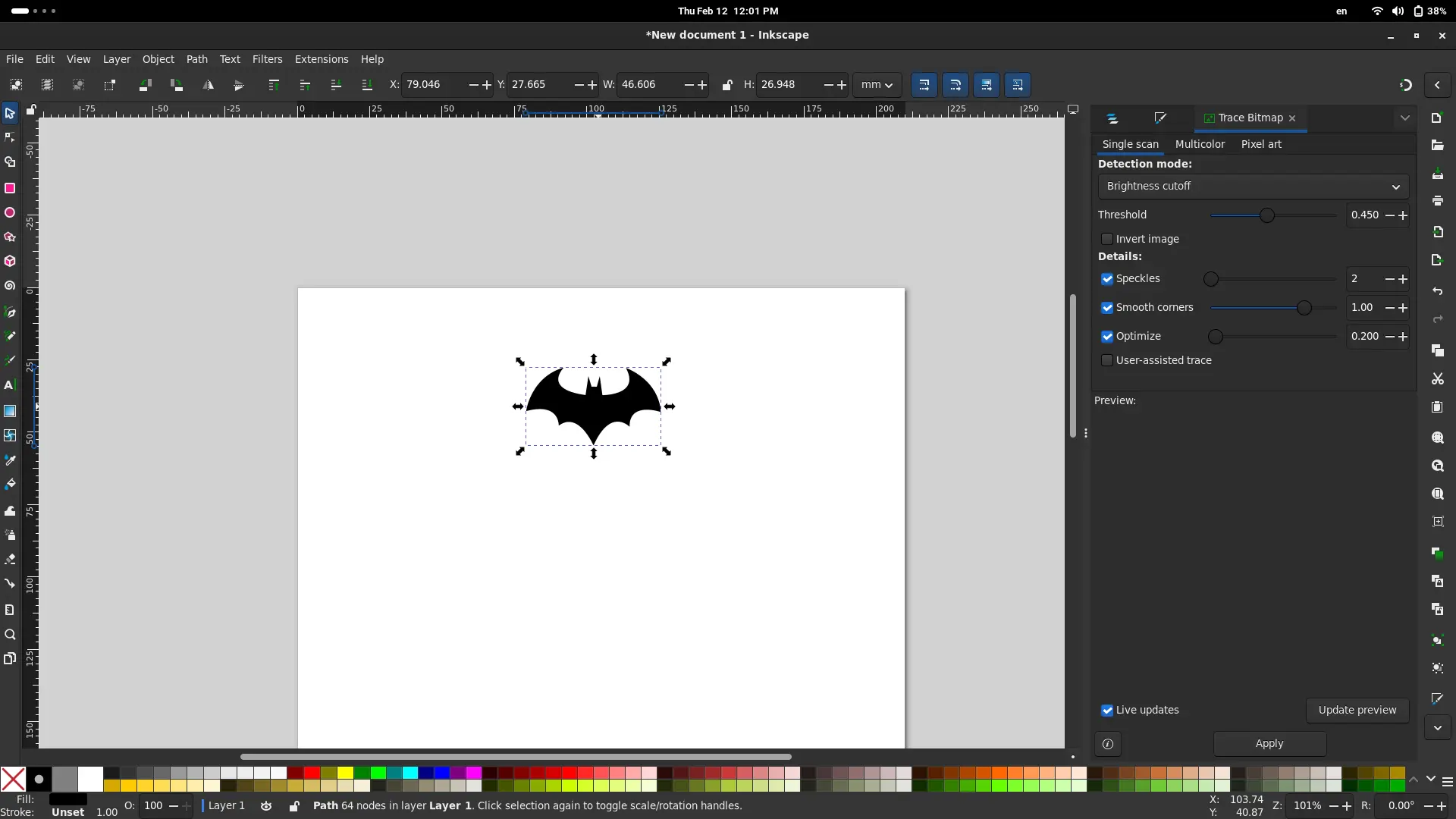Click the zoom percentage field
Image resolution: width=1456 pixels, height=819 pixels.
click(x=1307, y=806)
